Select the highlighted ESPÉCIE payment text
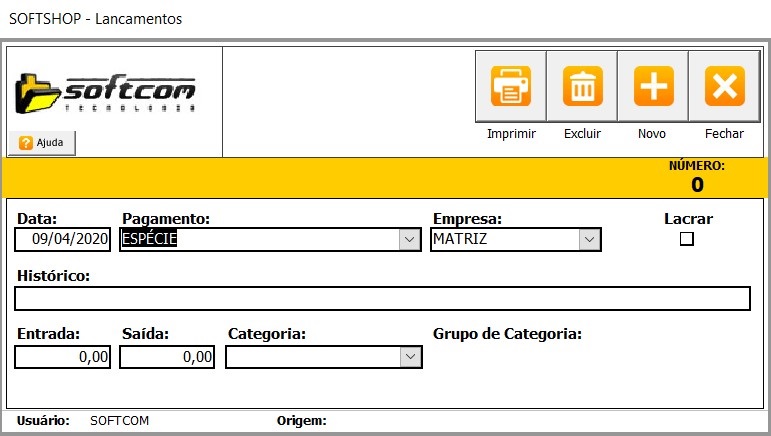Image resolution: width=771 pixels, height=436 pixels. [x=150, y=240]
